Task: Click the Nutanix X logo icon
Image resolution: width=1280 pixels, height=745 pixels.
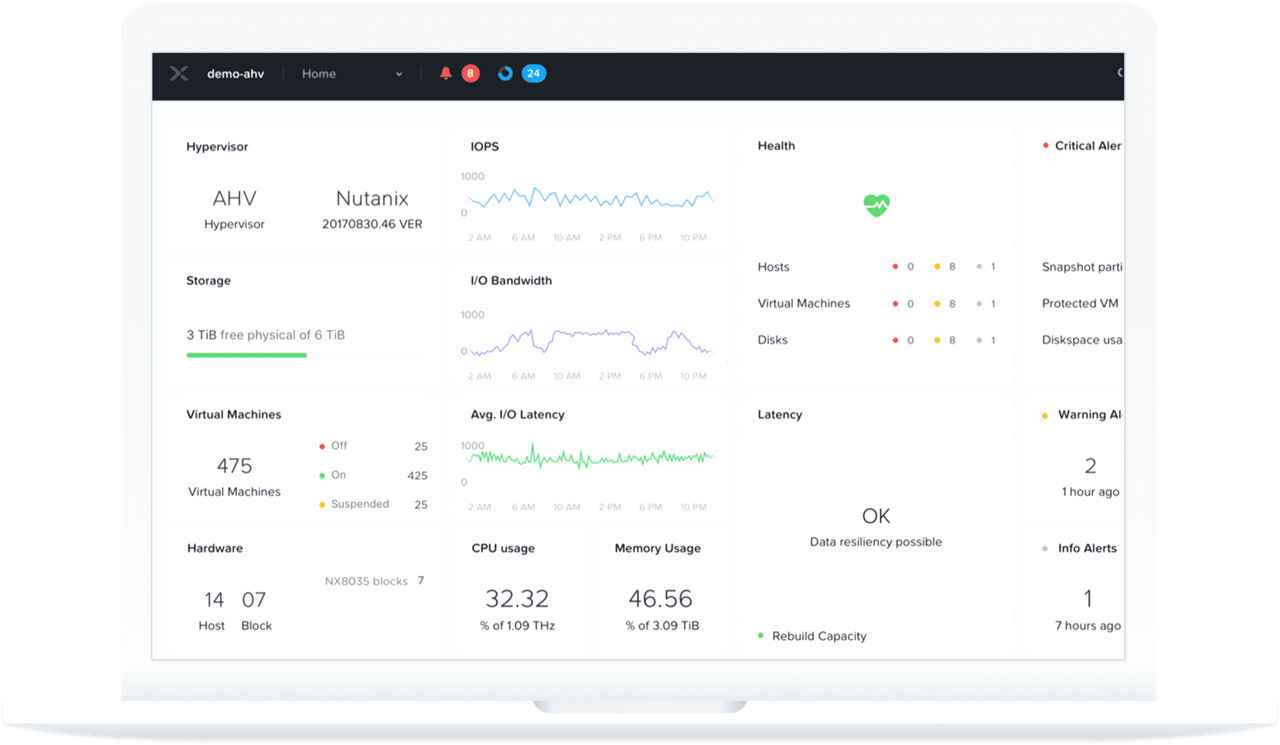Action: click(179, 74)
